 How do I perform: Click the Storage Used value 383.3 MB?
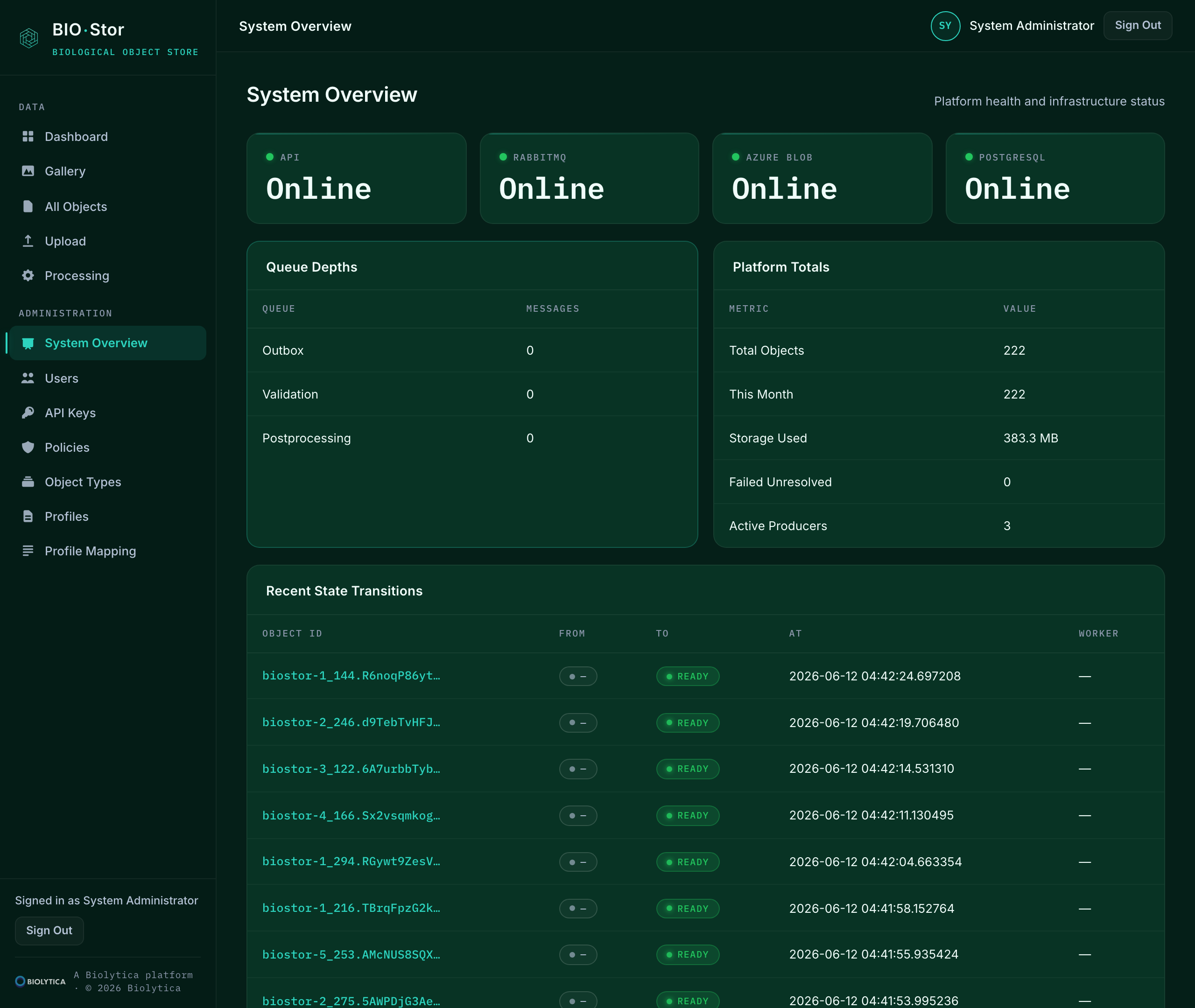(x=1030, y=438)
